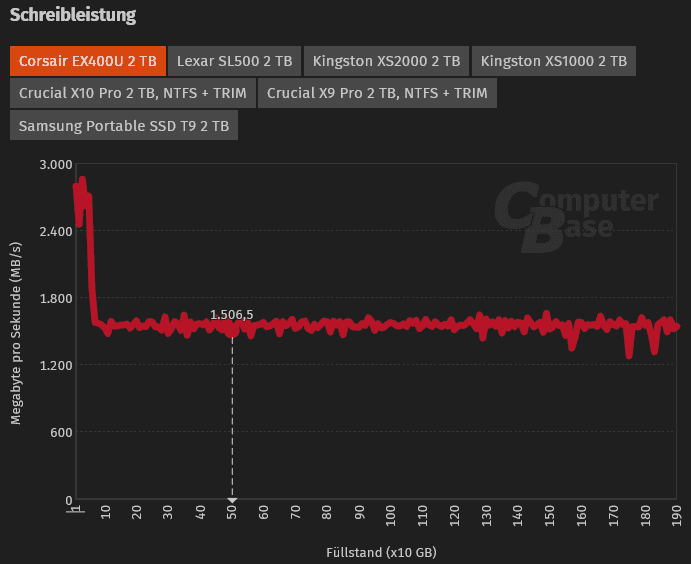Click the 60 x-axis tick label

[x=264, y=512]
